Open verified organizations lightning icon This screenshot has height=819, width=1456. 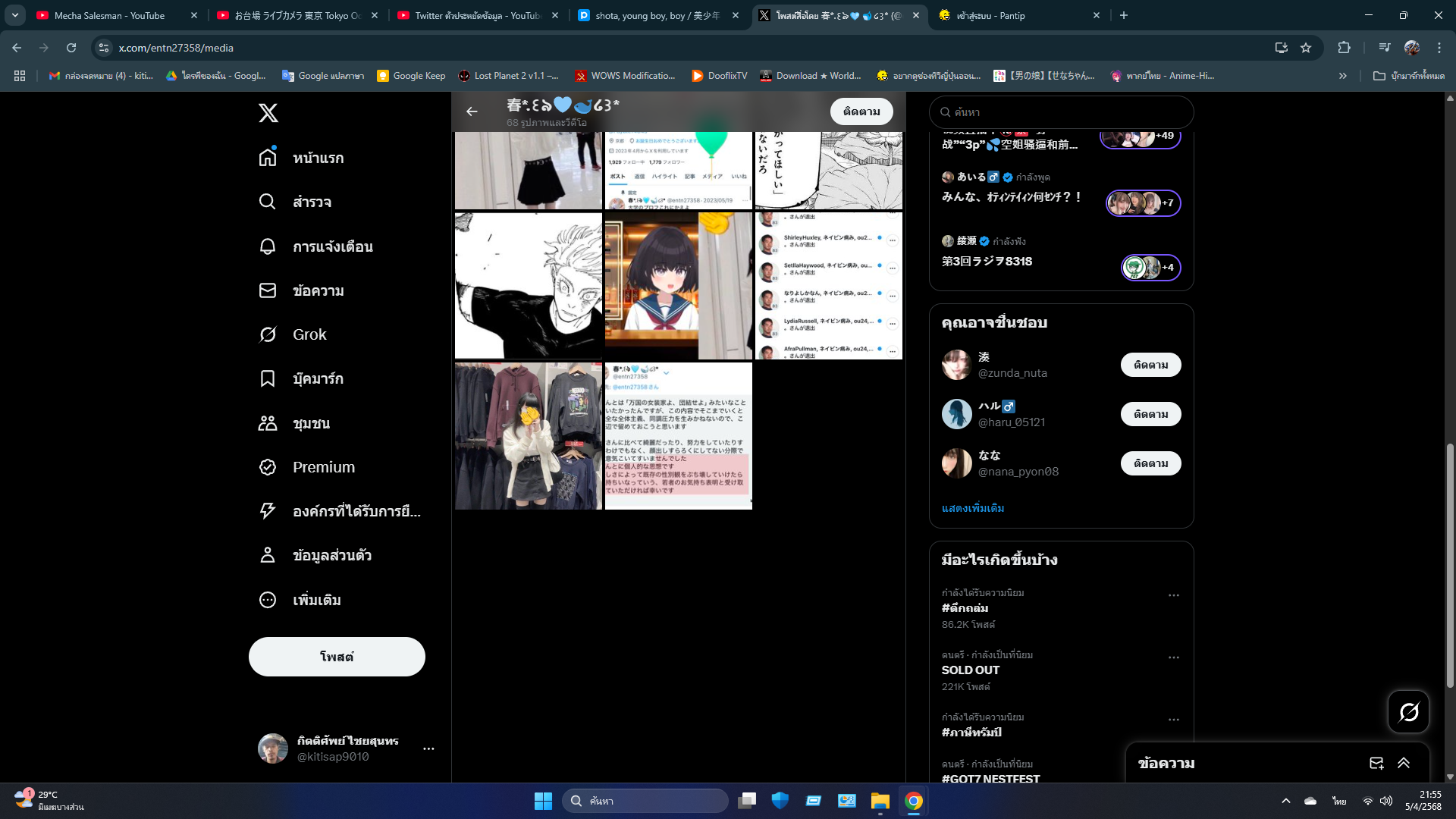(x=268, y=511)
